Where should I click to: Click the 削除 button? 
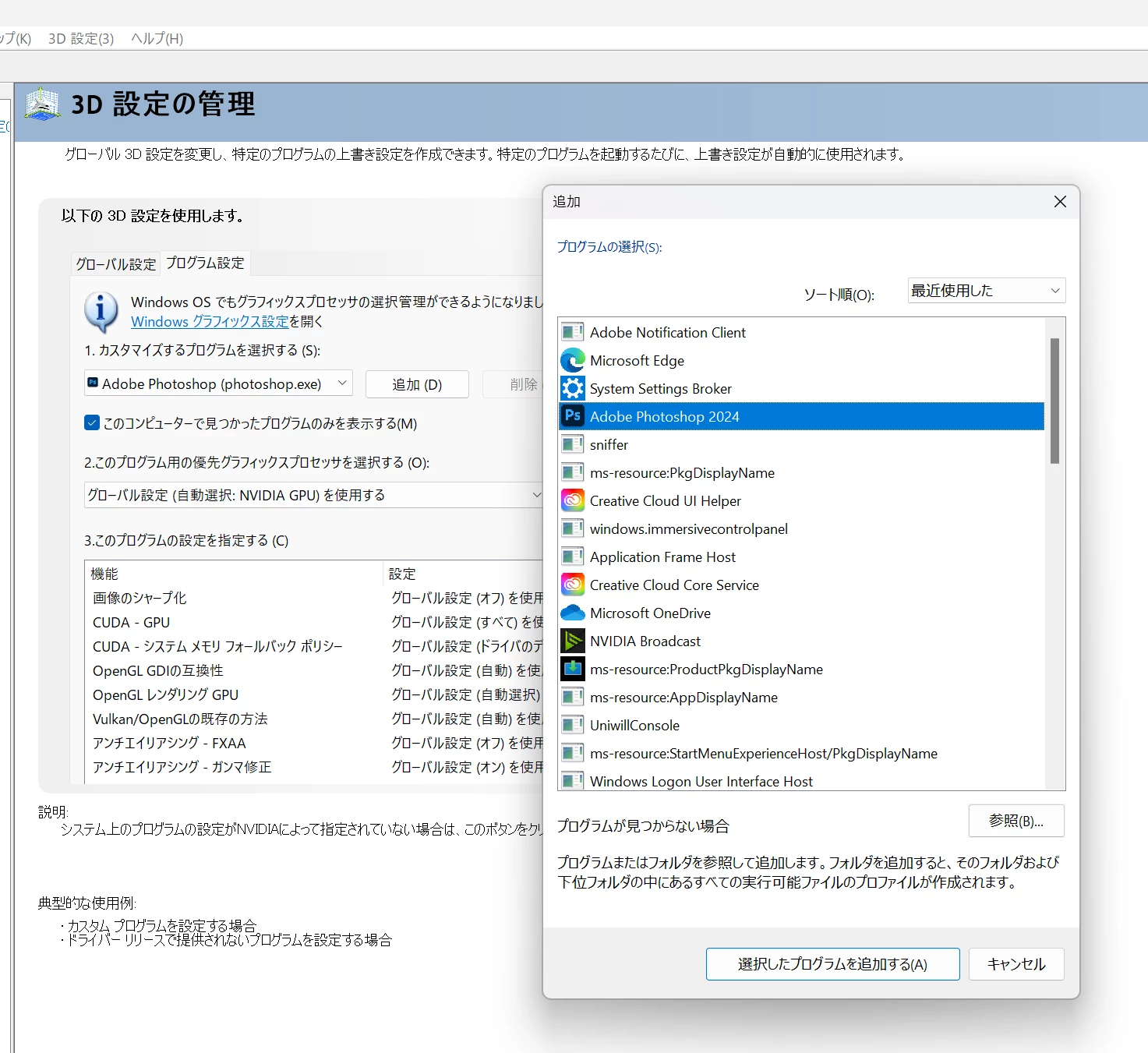point(514,384)
